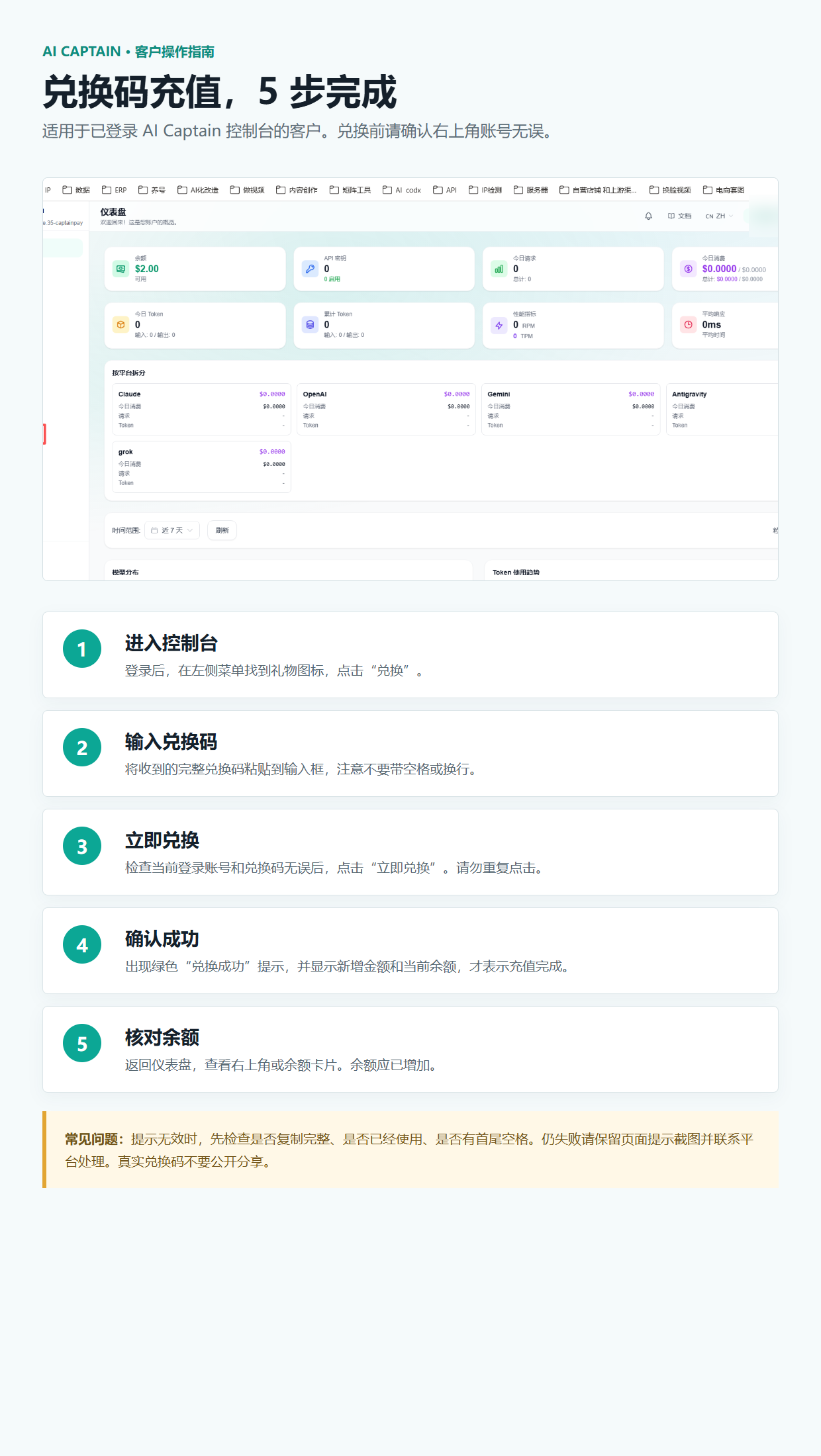This screenshot has height=1456, width=821.
Task: Select the grok platform card
Action: click(201, 467)
